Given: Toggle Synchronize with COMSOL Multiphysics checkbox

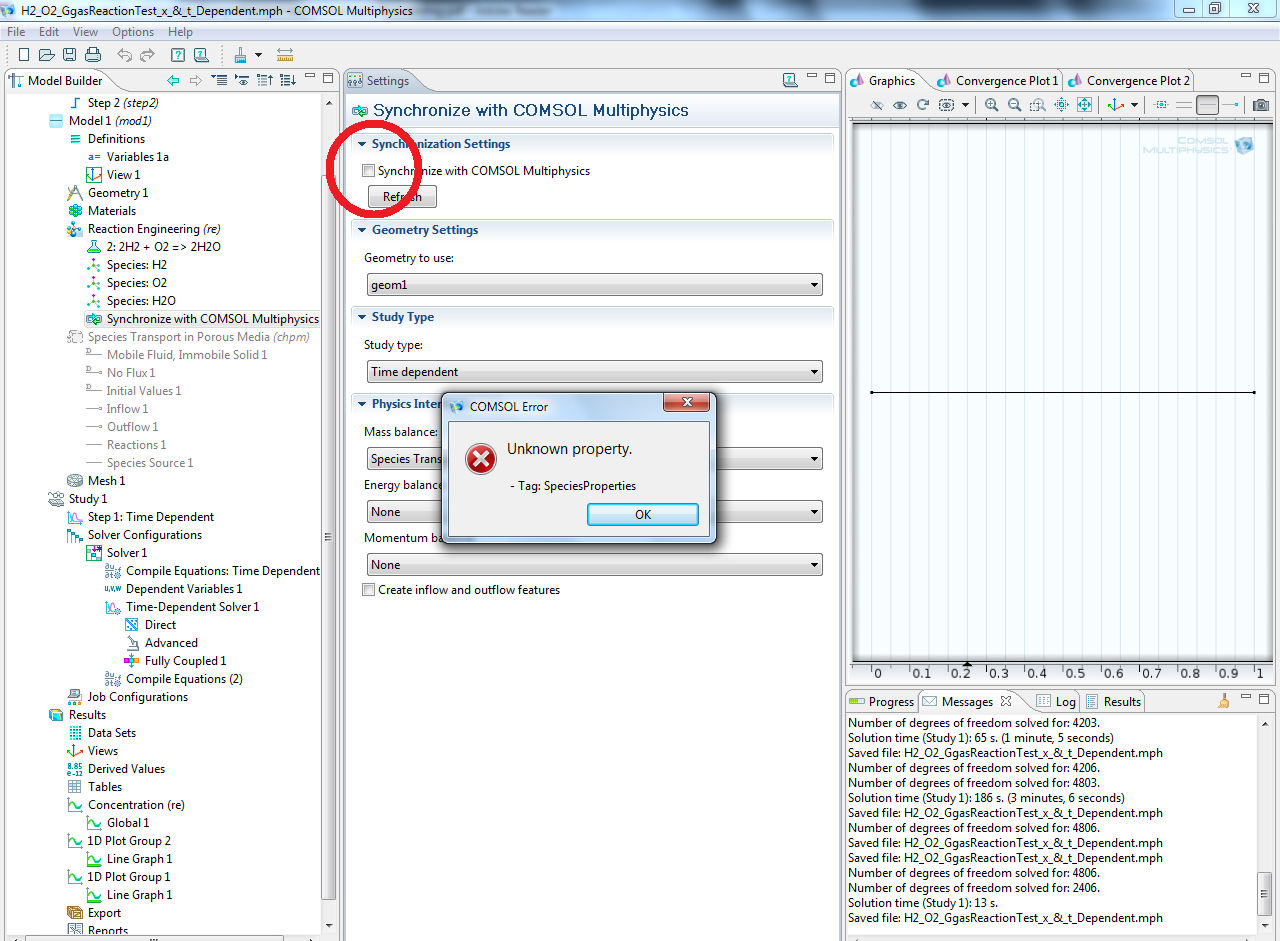Looking at the screenshot, I should pos(369,171).
